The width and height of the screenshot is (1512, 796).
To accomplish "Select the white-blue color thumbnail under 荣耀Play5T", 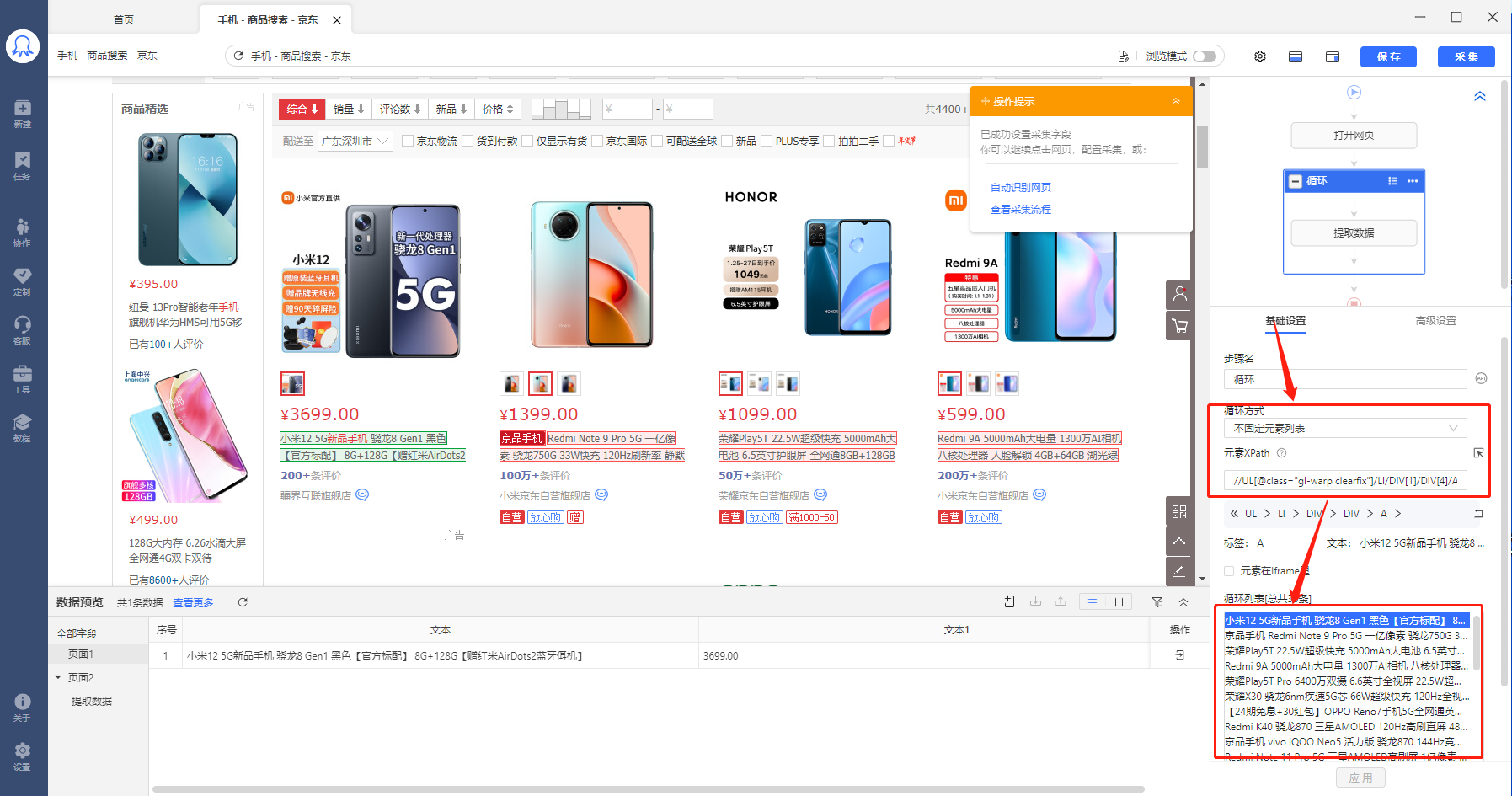I will click(x=759, y=384).
